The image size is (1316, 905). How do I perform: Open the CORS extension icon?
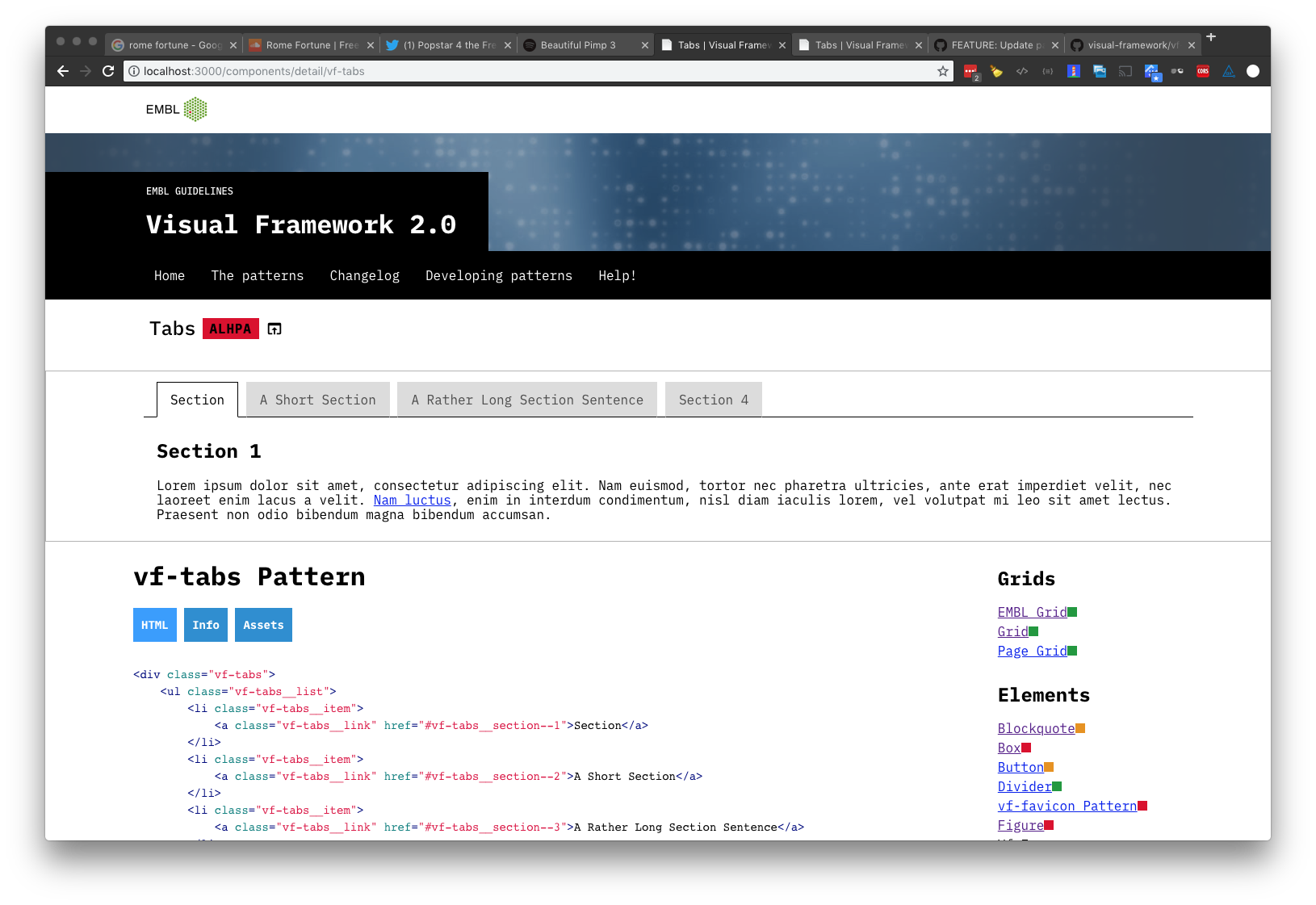point(1203,71)
